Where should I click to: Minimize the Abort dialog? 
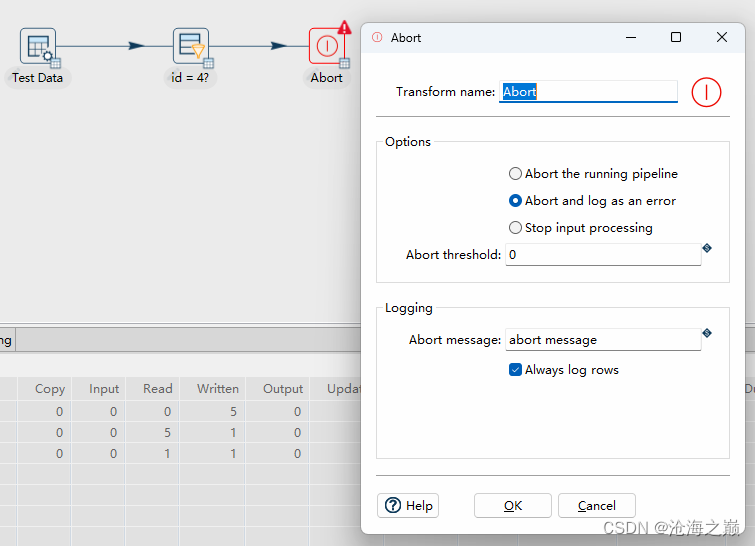[631, 37]
